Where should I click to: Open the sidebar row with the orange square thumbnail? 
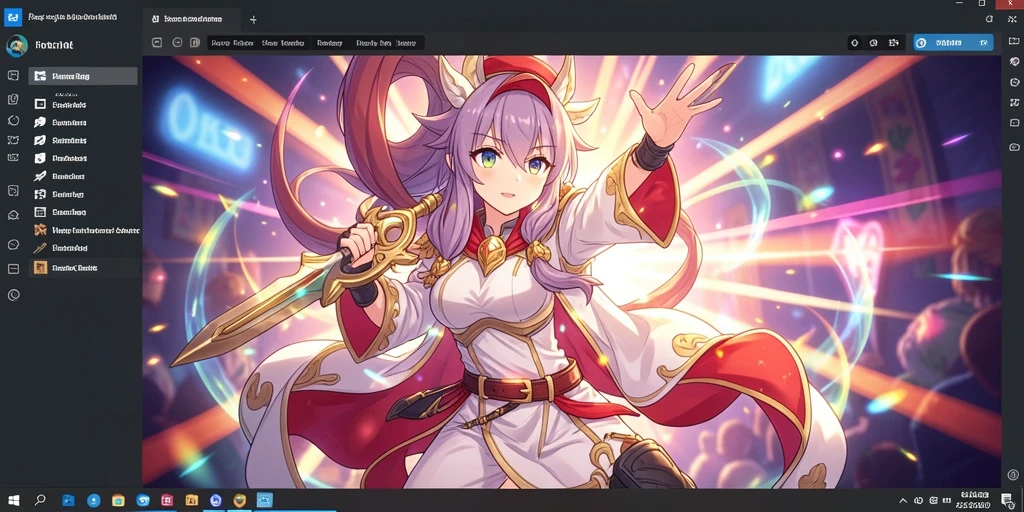(x=83, y=267)
